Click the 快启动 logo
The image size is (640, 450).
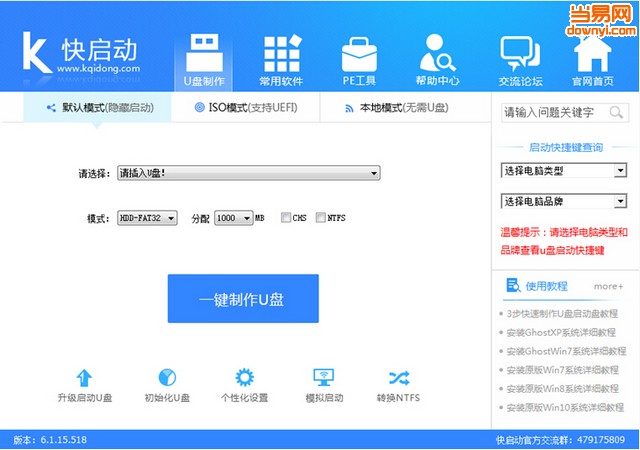tap(81, 53)
